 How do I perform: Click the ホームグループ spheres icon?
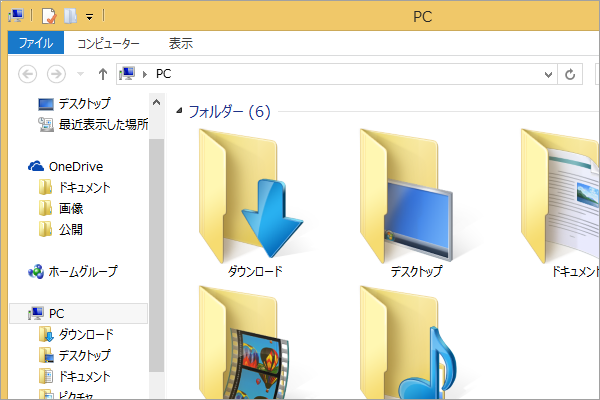pyautogui.click(x=36, y=272)
